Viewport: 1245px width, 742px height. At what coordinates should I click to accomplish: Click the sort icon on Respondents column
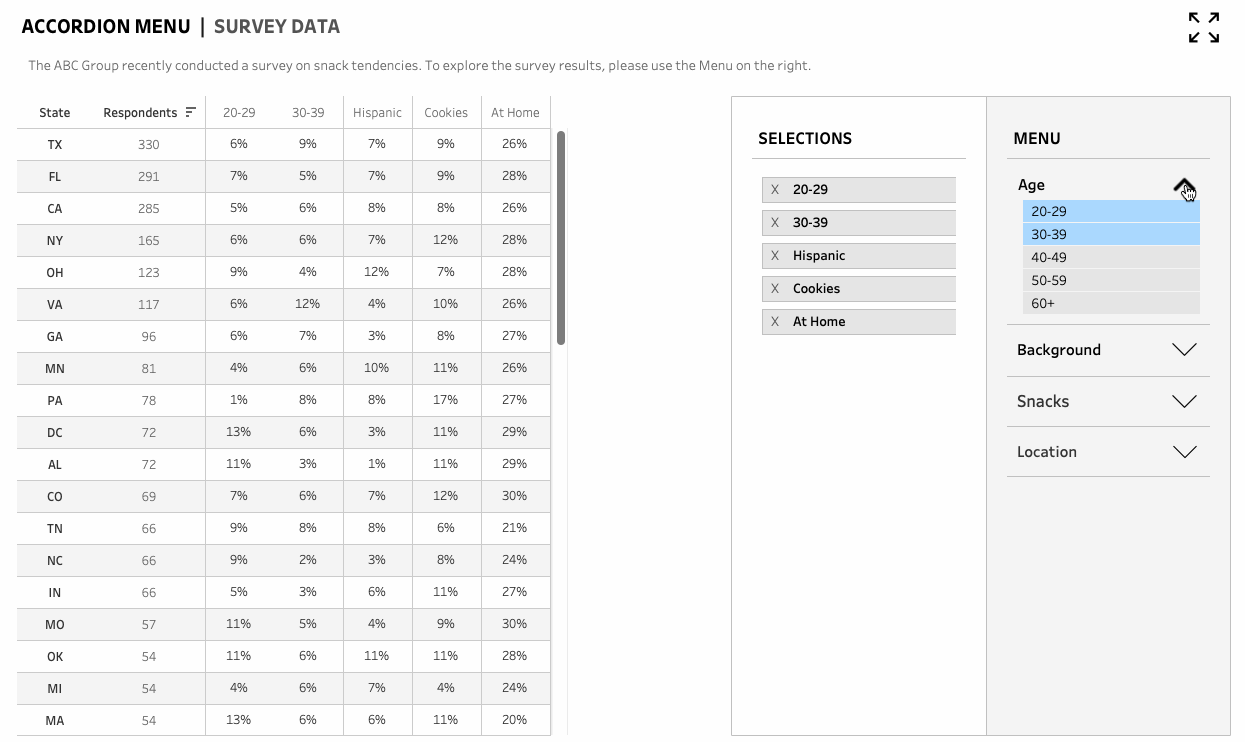(x=190, y=112)
